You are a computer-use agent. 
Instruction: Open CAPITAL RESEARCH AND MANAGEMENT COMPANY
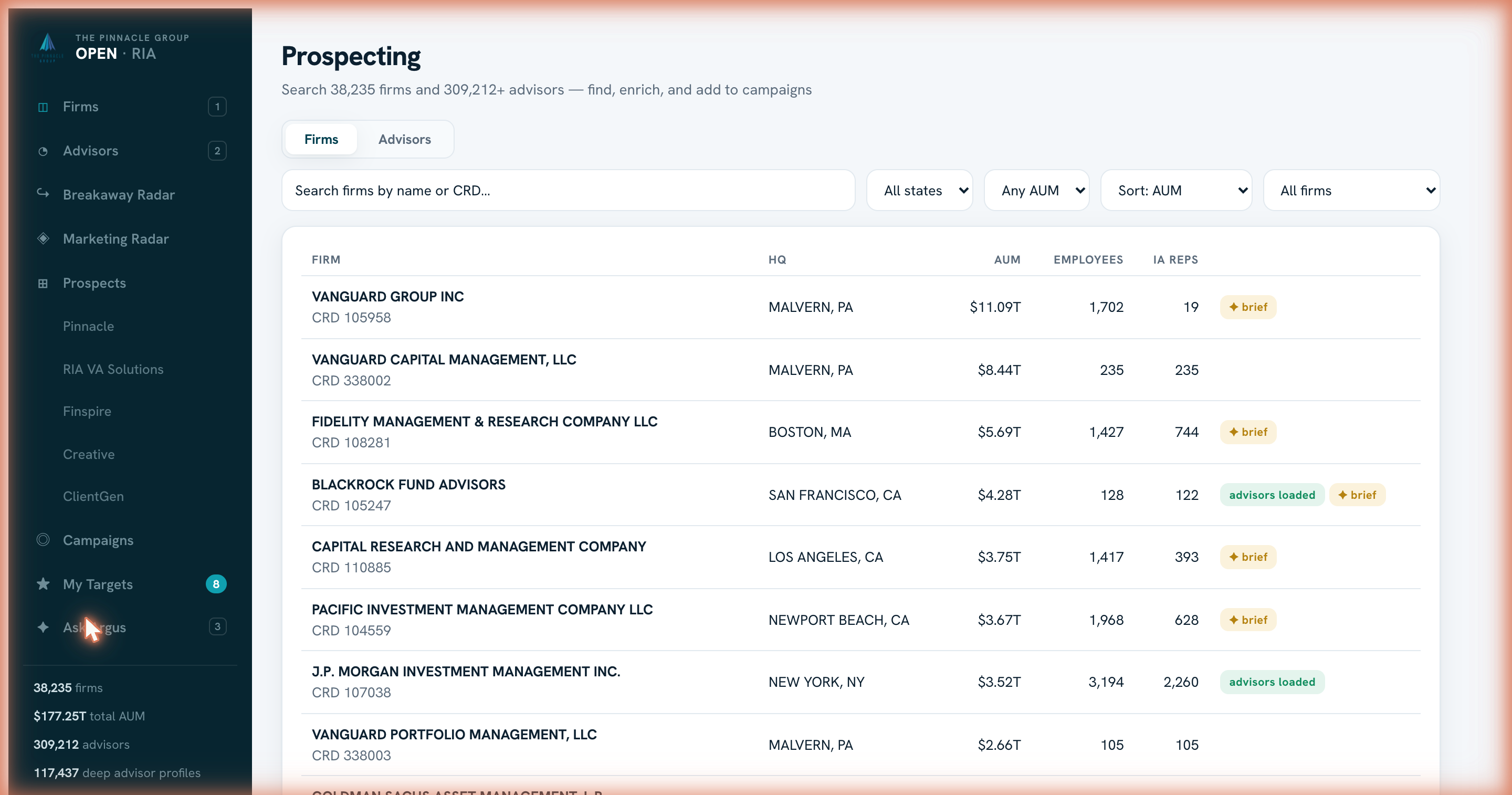(x=860, y=557)
